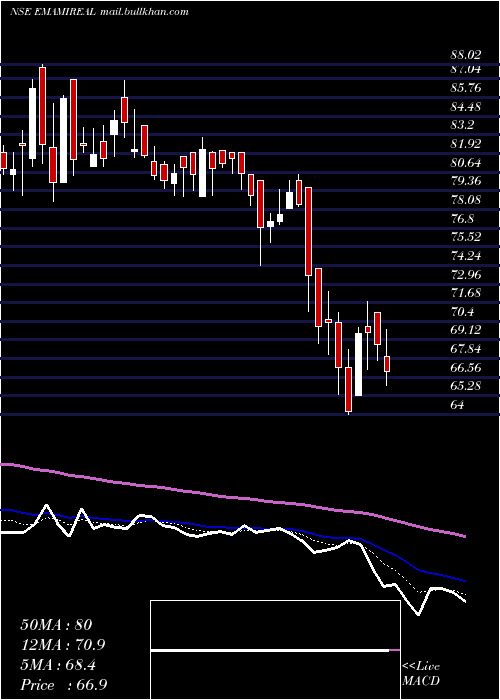This screenshot has height=700, width=500.
Task: Select the 71.68 price axis label
Action: (466, 293)
